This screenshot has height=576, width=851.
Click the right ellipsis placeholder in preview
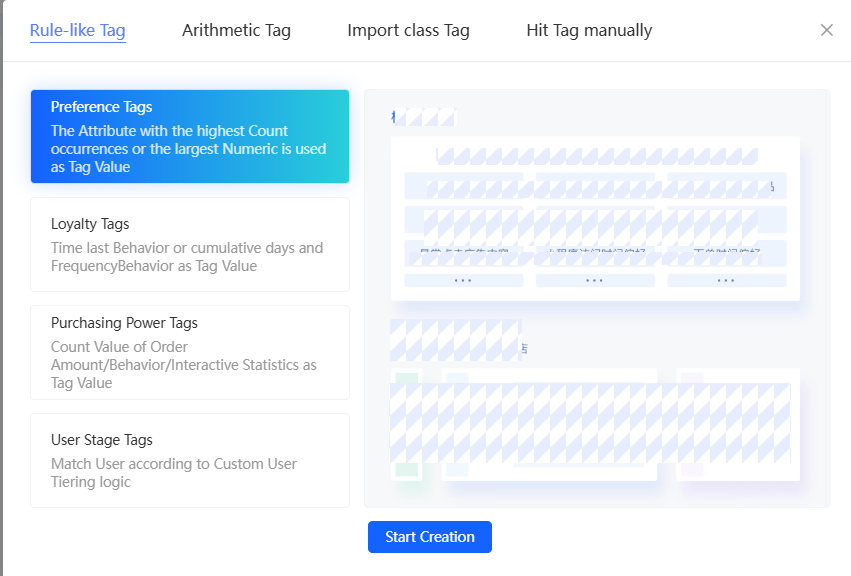point(726,281)
